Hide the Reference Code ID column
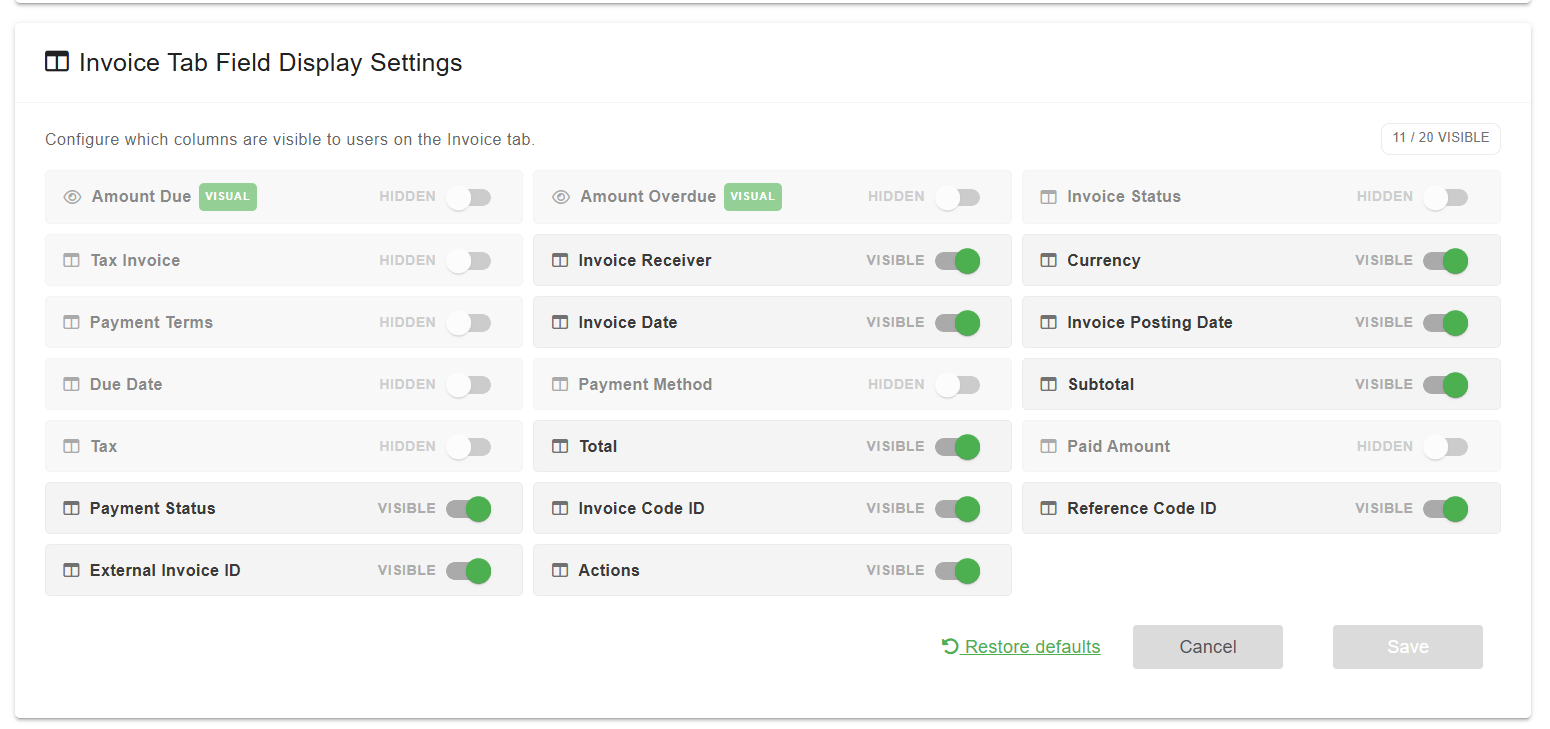Image resolution: width=1550 pixels, height=729 pixels. pos(1446,509)
